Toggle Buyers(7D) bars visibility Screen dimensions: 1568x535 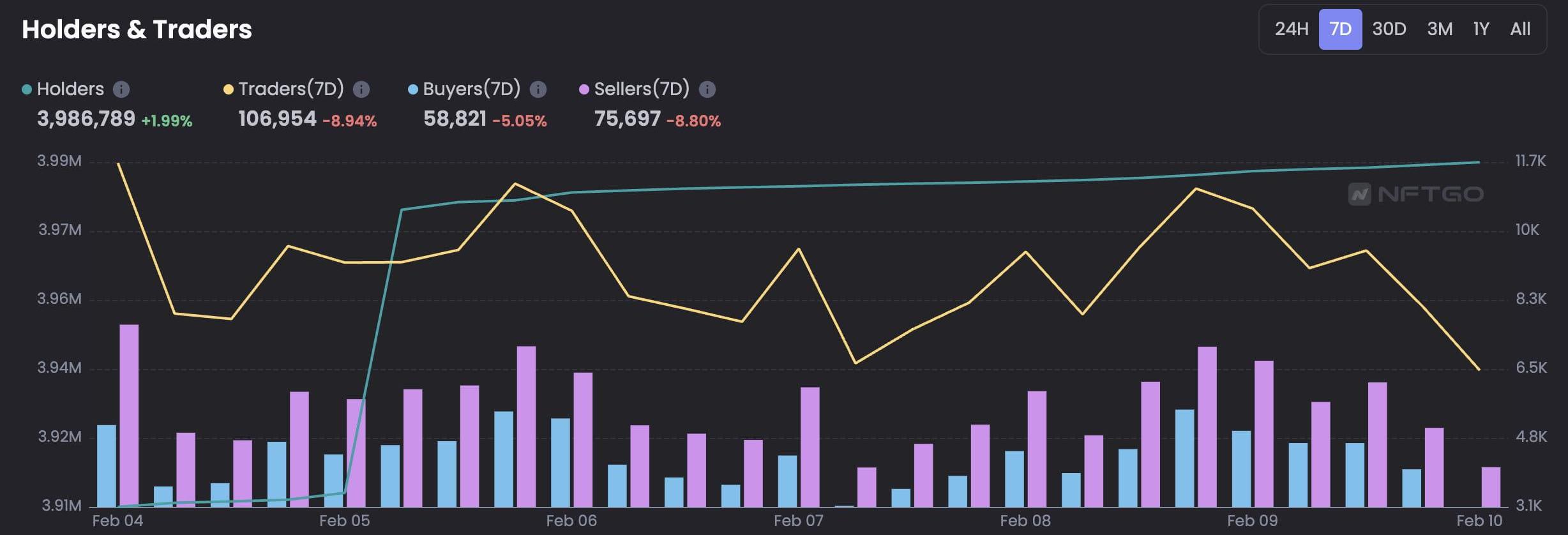[471, 89]
